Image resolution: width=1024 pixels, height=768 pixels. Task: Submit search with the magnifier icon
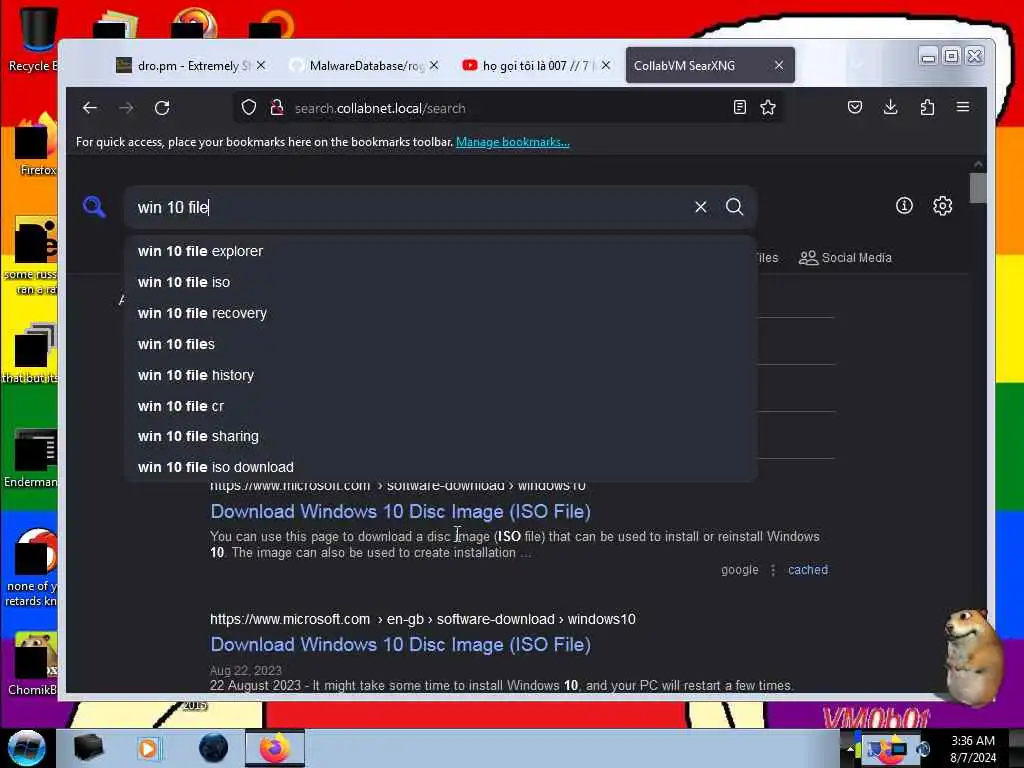coord(735,207)
